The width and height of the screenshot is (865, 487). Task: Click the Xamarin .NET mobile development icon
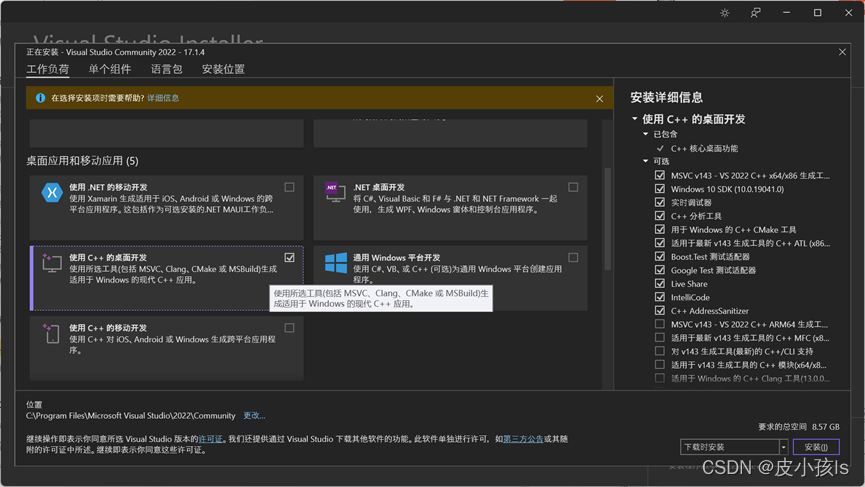pyautogui.click(x=52, y=192)
